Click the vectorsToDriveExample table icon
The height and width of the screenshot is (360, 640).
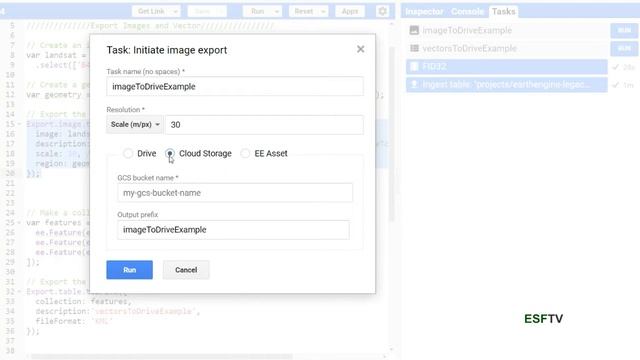tap(414, 48)
